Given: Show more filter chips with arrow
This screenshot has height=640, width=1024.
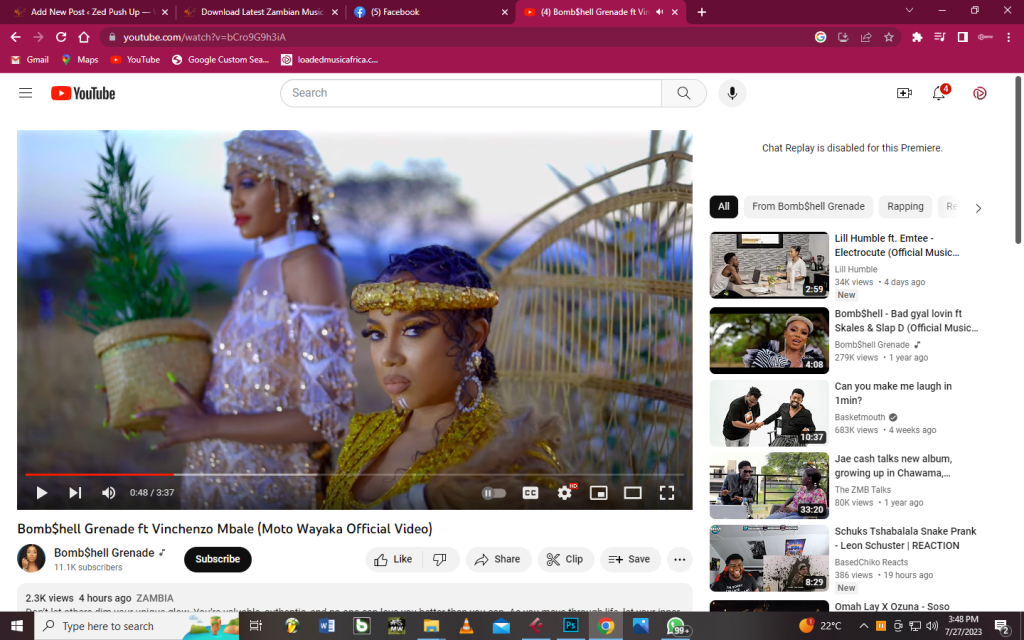Looking at the screenshot, I should [x=978, y=208].
